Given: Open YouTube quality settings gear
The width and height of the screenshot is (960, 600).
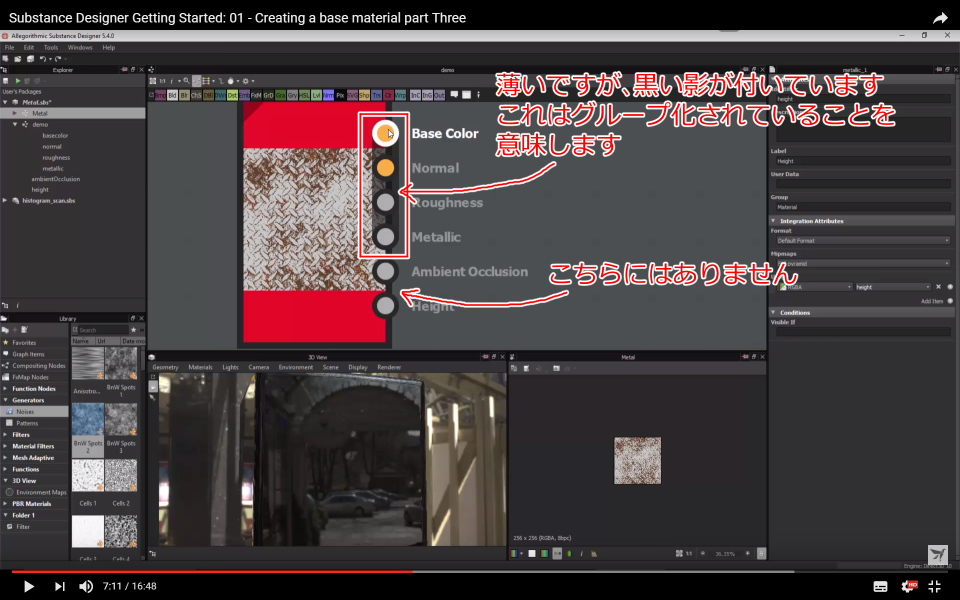Looking at the screenshot, I should coord(909,587).
